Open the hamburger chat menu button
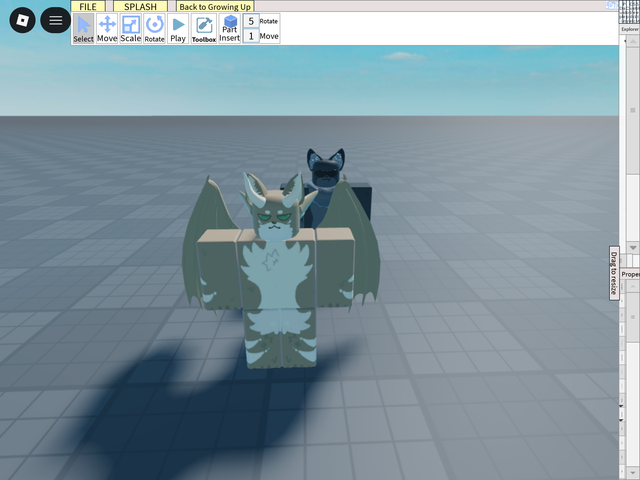The width and height of the screenshot is (640, 480). [x=56, y=20]
